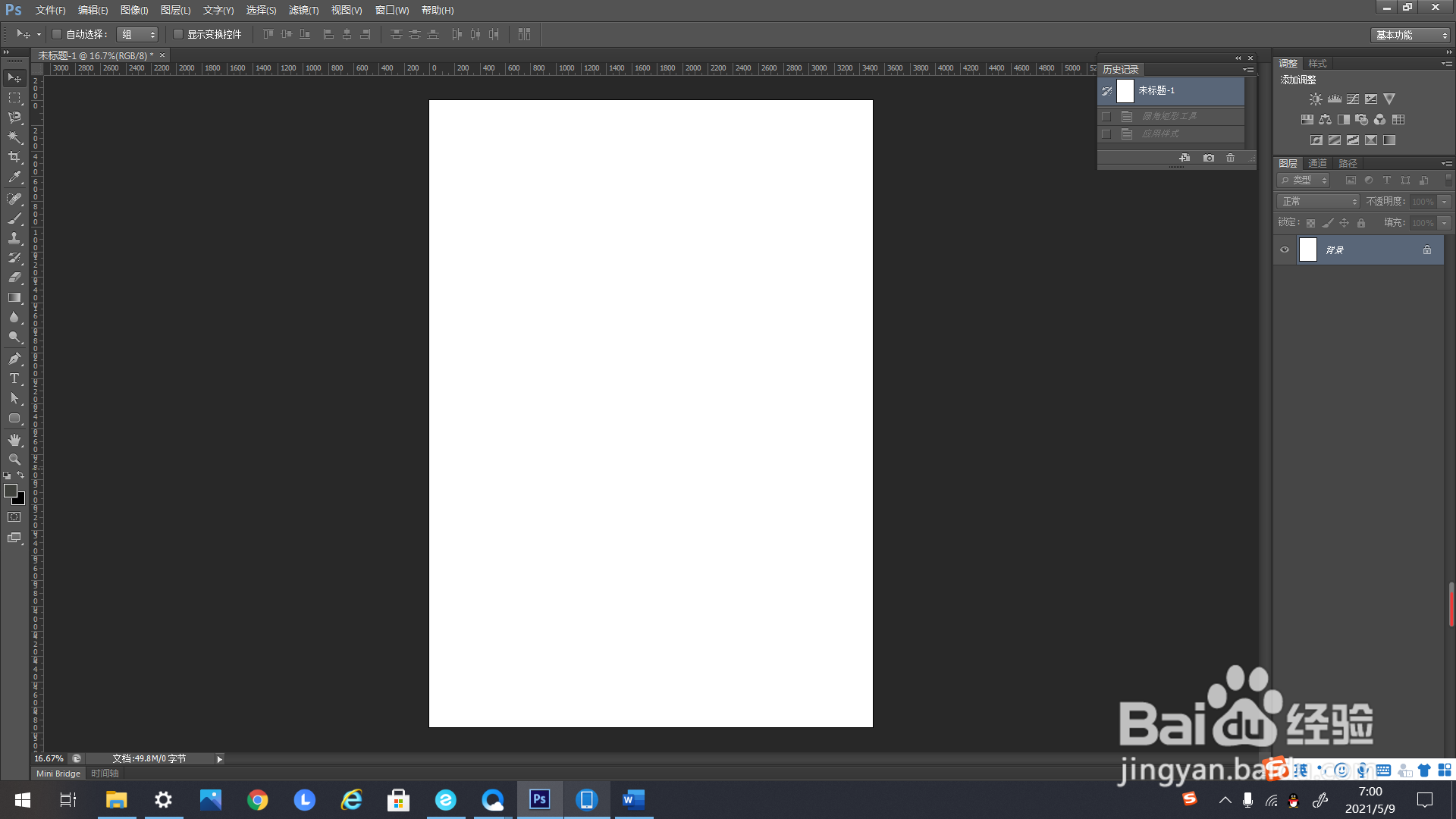Toggle history brush source for 未标题-1 snapshot
The width and height of the screenshot is (1456, 819).
point(1107,91)
